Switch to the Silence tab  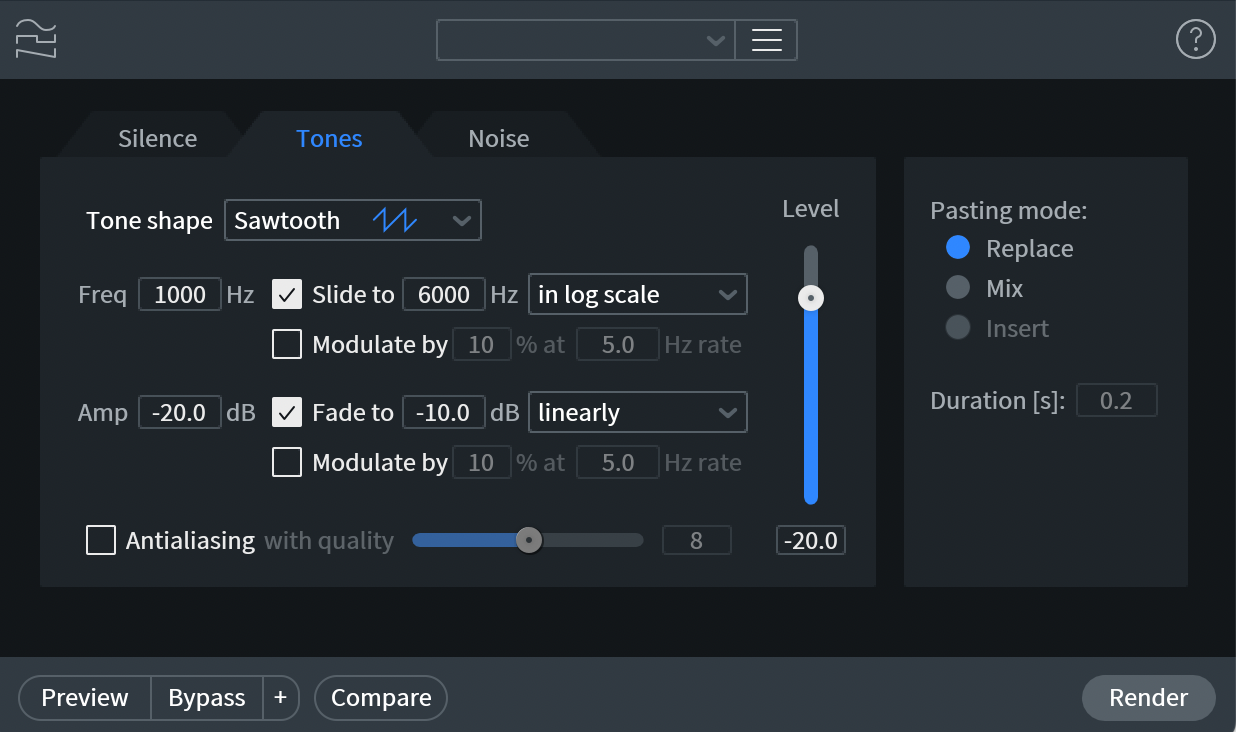click(157, 138)
